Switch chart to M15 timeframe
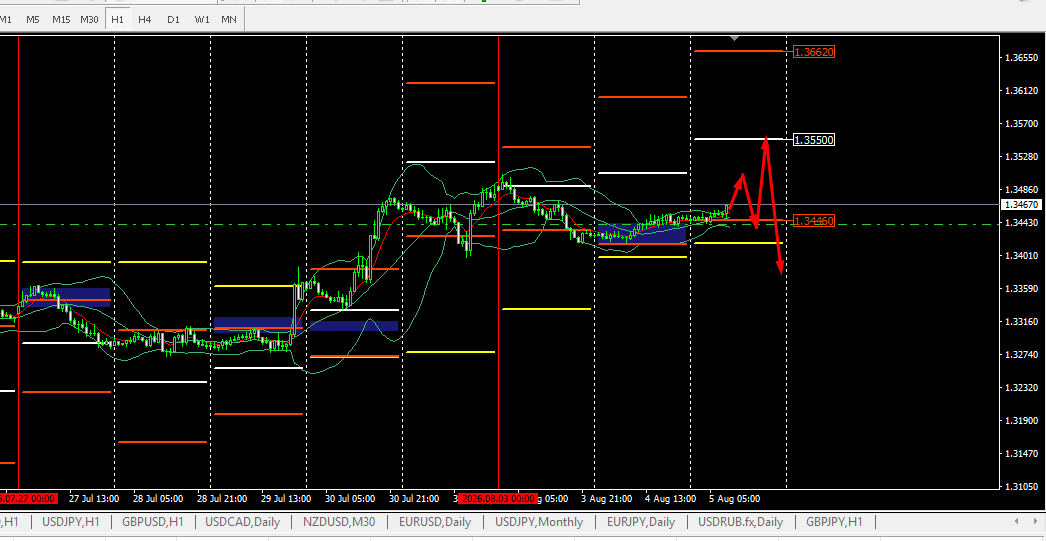Image resolution: width=1046 pixels, height=541 pixels. pos(61,19)
